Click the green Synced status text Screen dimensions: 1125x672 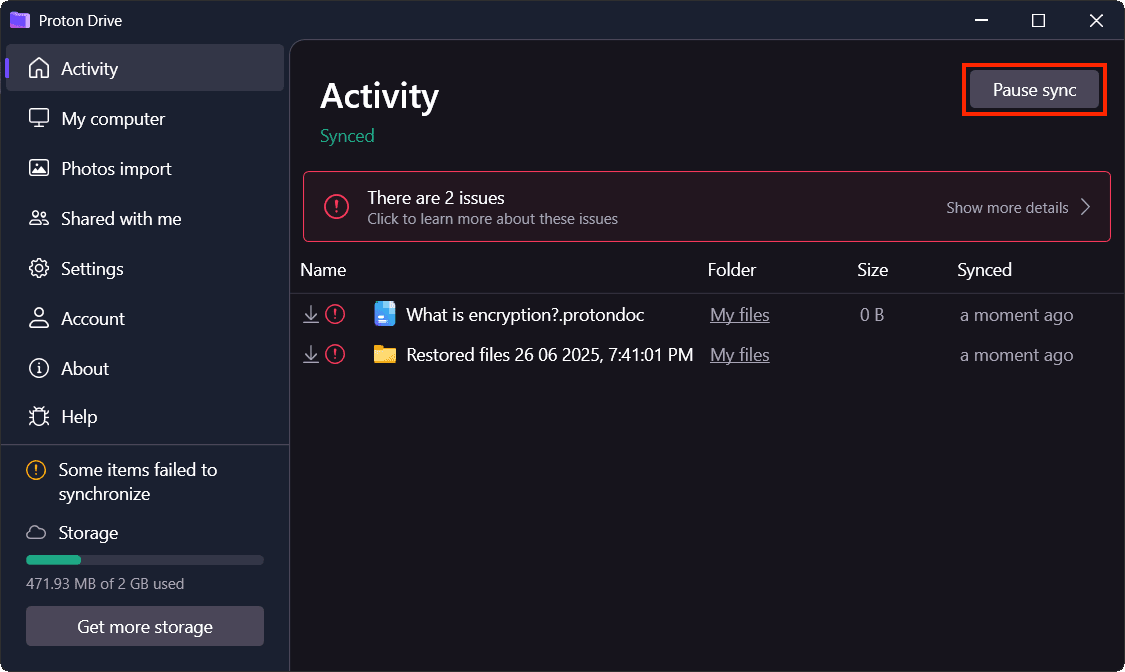347,136
